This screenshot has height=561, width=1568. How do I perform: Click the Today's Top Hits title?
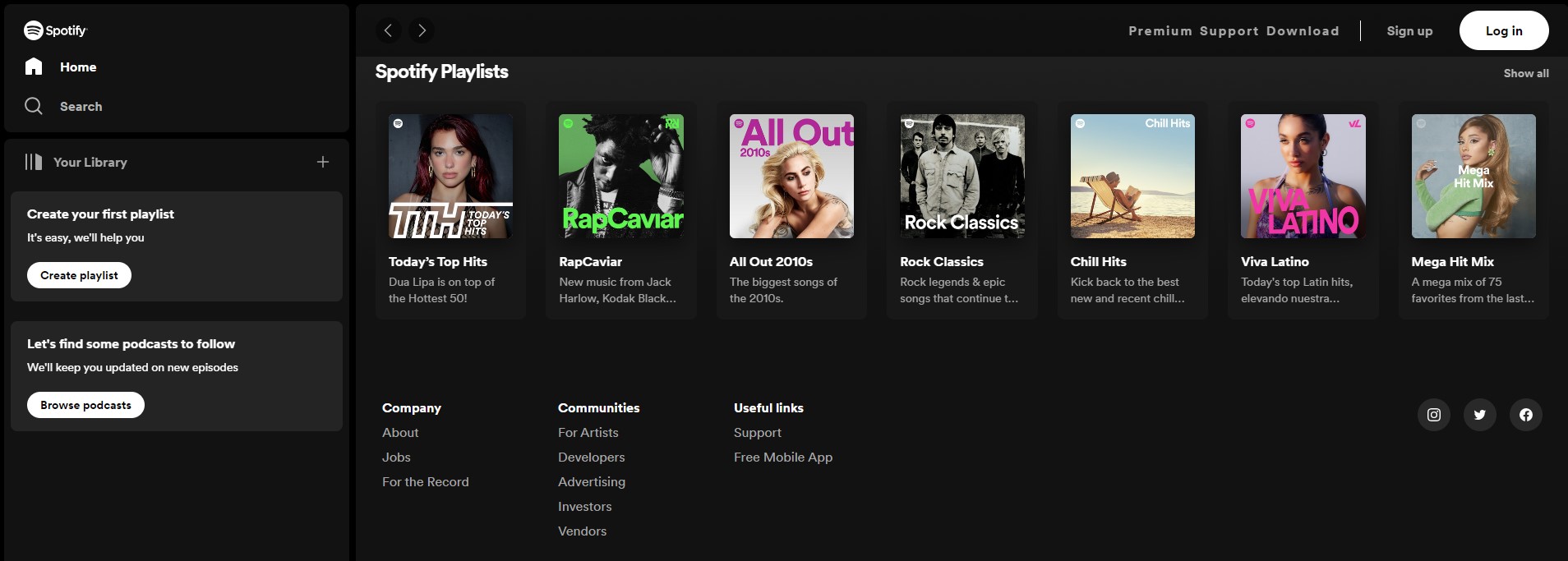[438, 262]
